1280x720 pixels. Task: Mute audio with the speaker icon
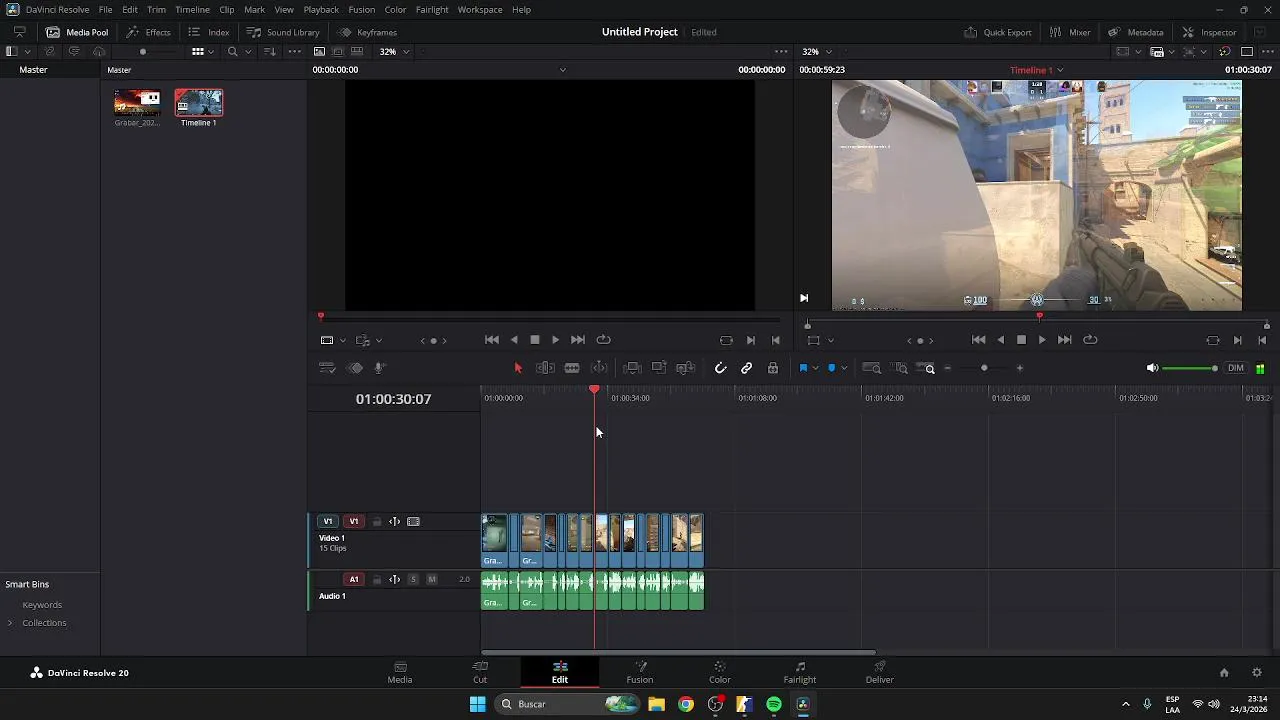click(x=1152, y=368)
